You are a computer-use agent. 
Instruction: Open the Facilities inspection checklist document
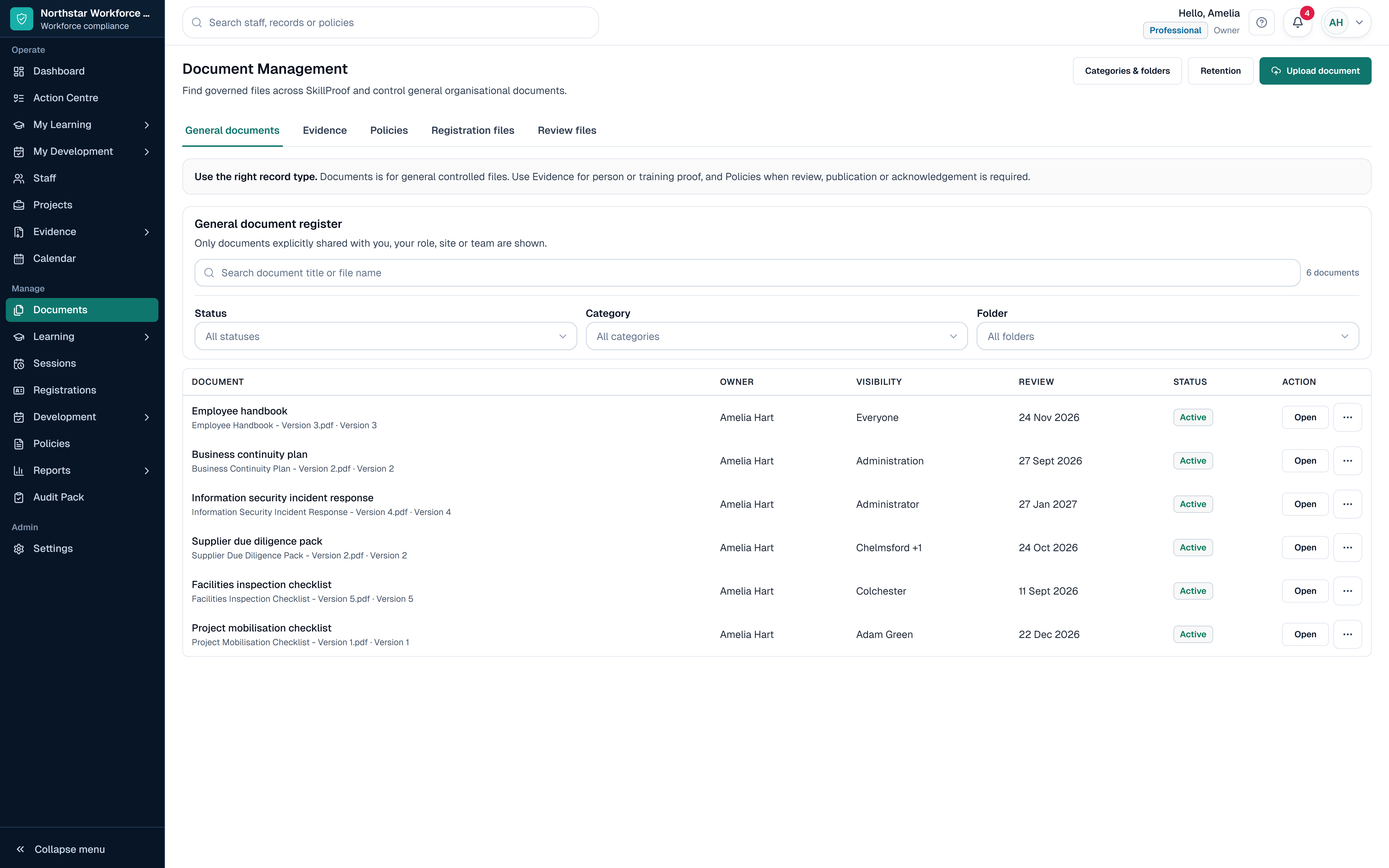1305,591
